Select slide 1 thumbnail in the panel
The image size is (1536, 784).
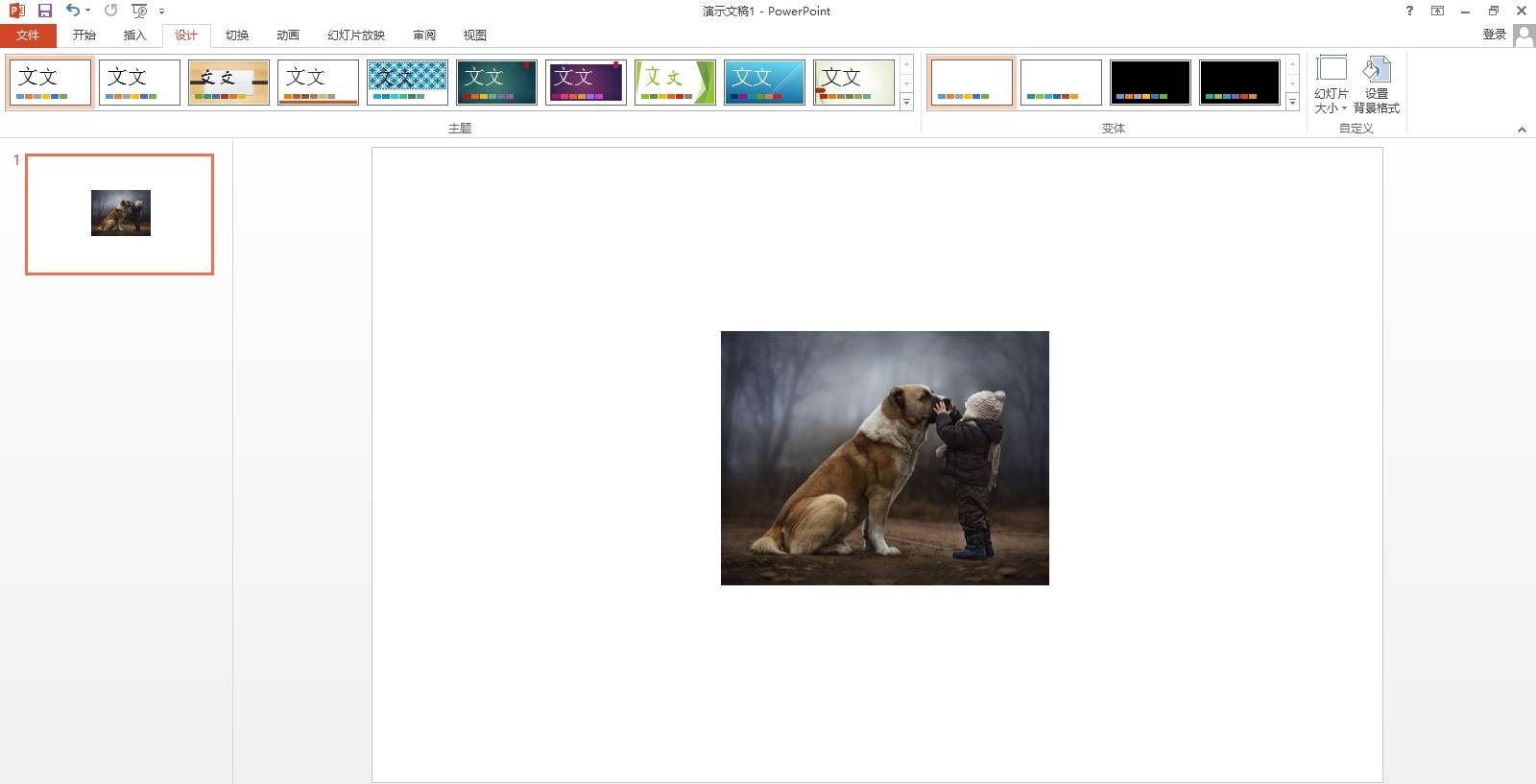click(119, 214)
